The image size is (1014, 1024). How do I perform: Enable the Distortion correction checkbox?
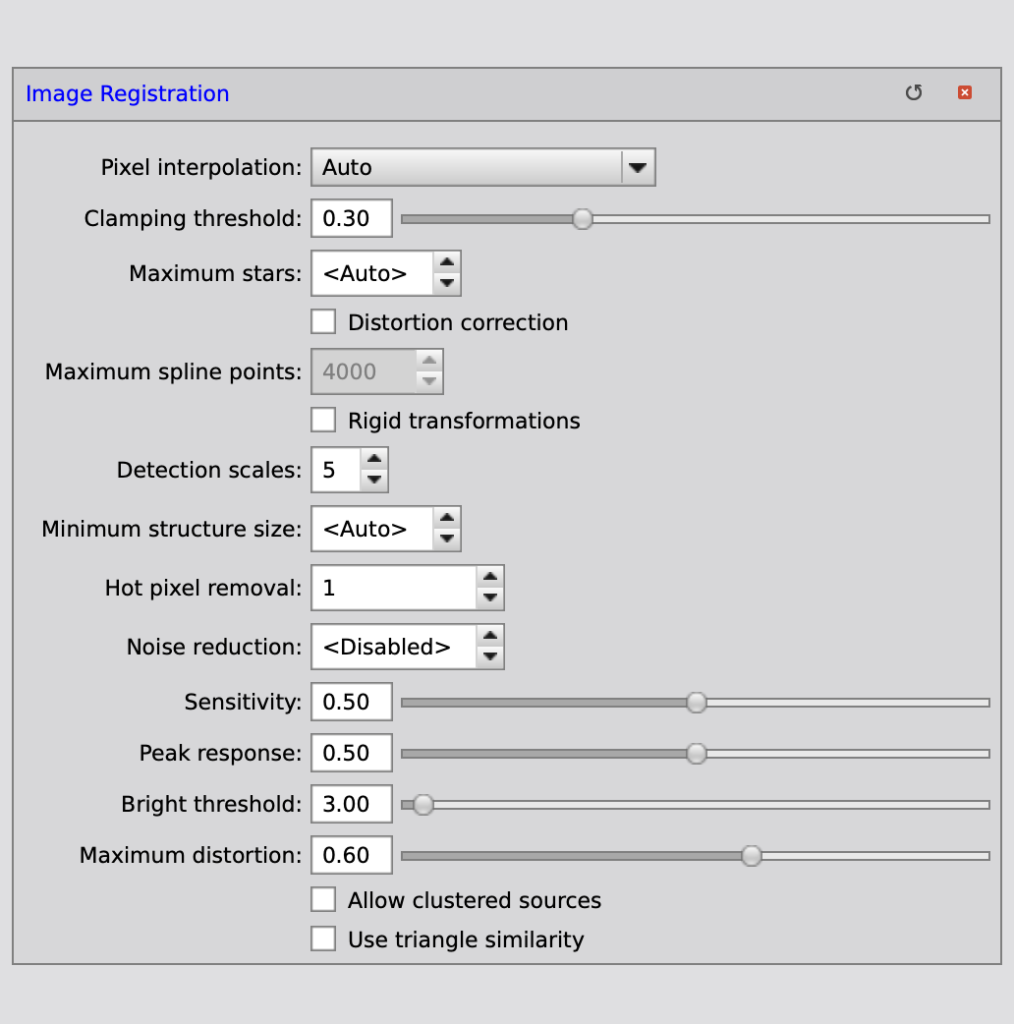(x=323, y=322)
